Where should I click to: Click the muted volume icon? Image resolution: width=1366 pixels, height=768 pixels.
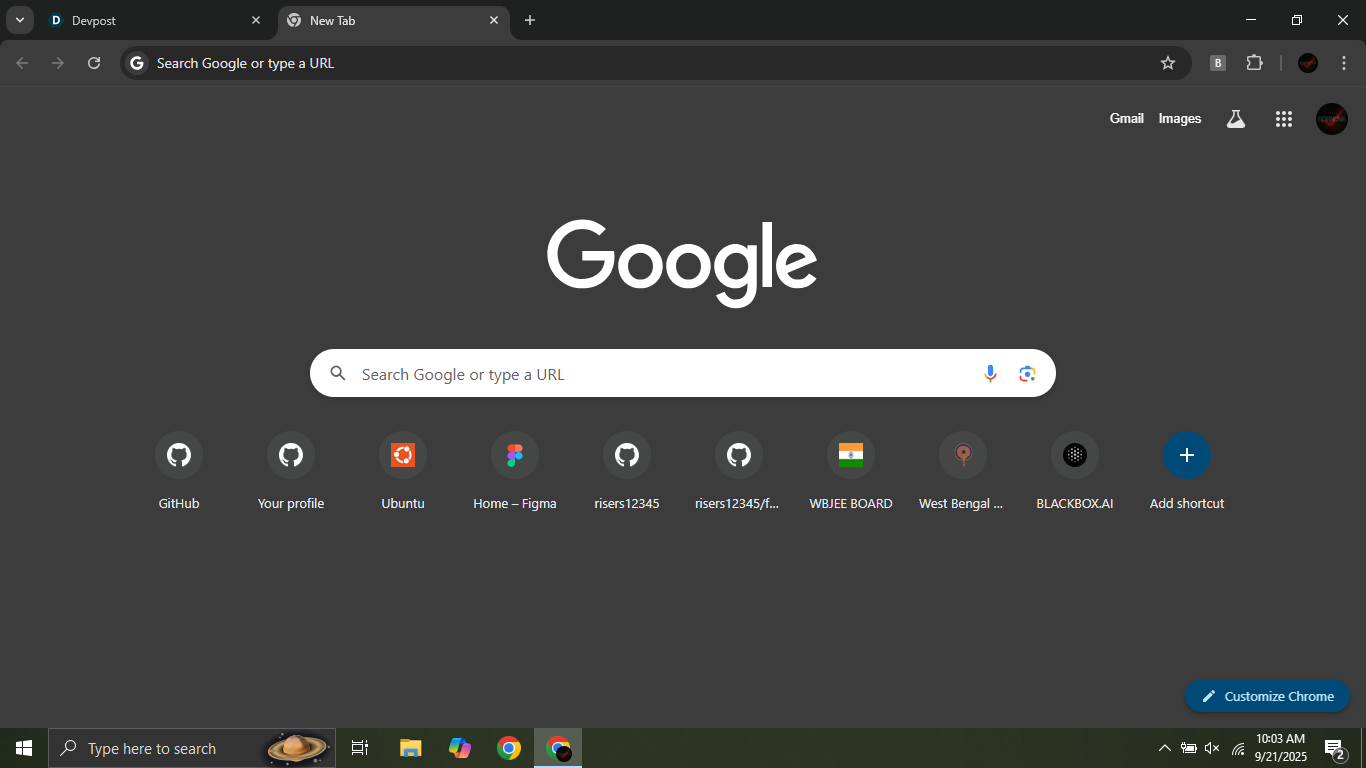tap(1213, 748)
